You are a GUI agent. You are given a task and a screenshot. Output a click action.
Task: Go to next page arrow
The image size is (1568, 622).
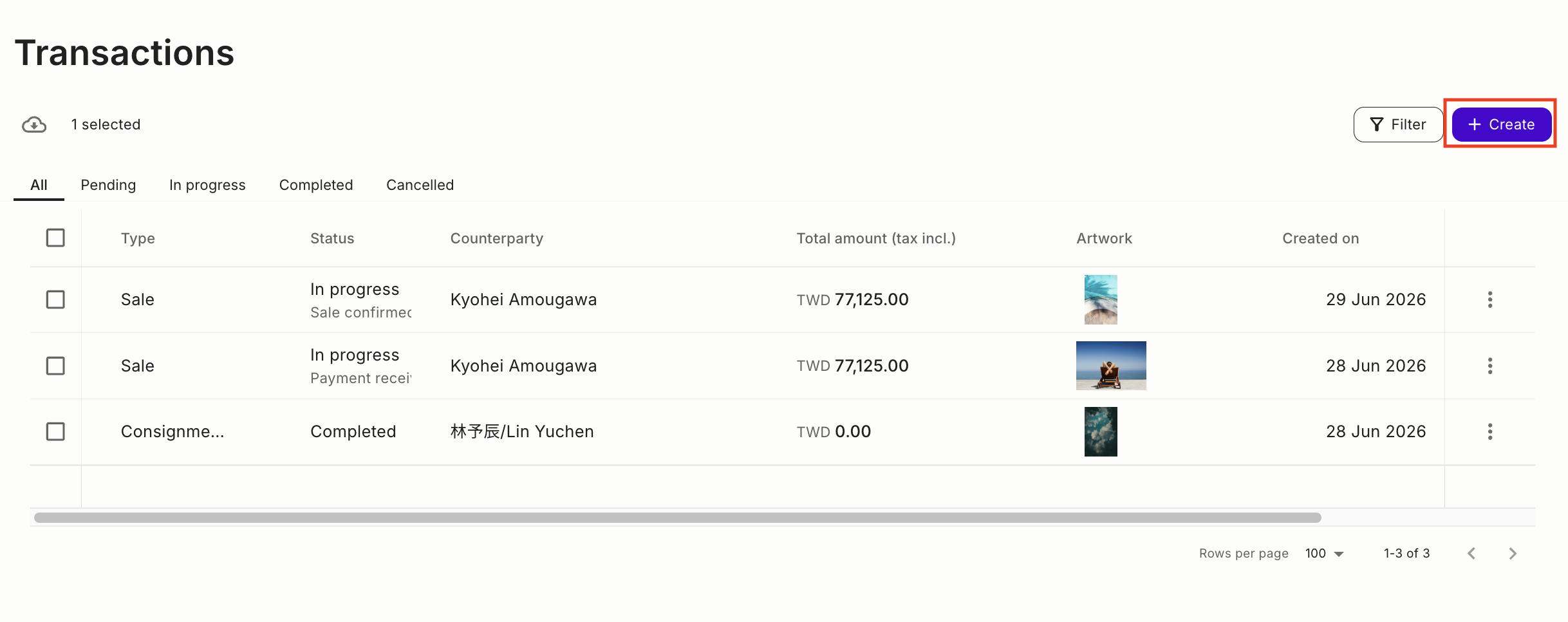1513,553
